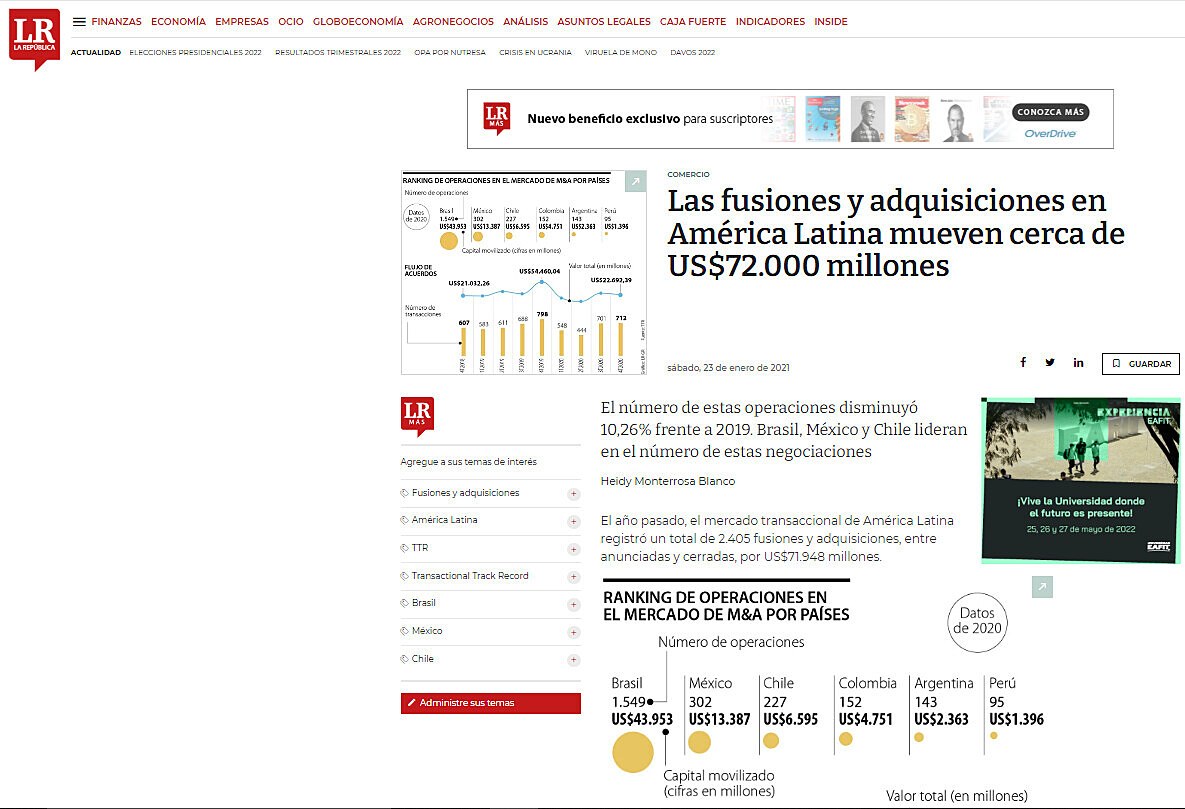
Task: Add topic América Latina with plus icon
Action: click(574, 522)
